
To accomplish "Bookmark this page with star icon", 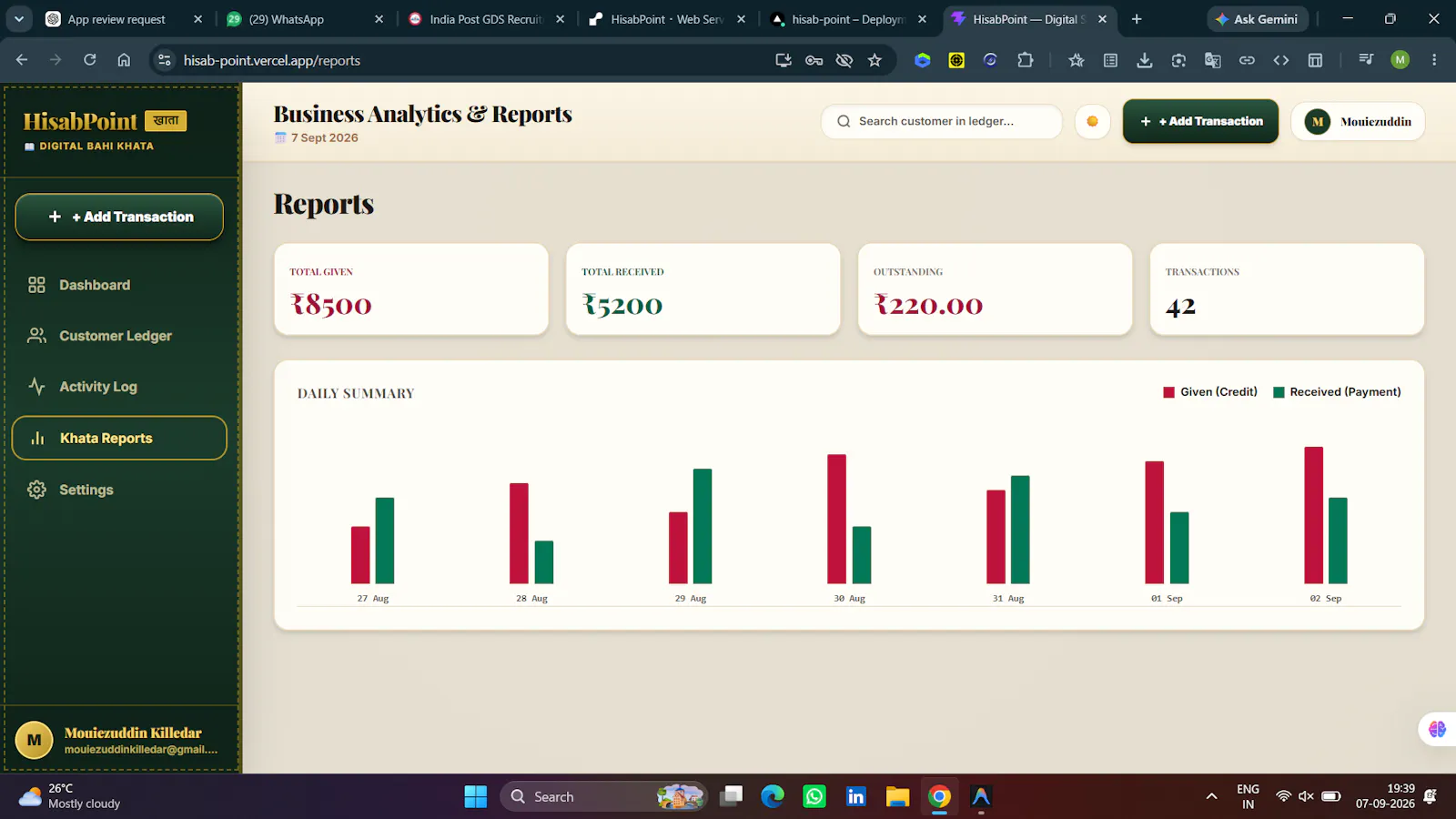I will (875, 60).
